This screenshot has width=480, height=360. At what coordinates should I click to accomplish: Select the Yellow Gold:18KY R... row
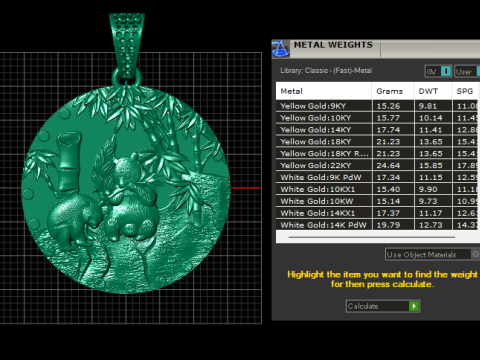(377, 154)
